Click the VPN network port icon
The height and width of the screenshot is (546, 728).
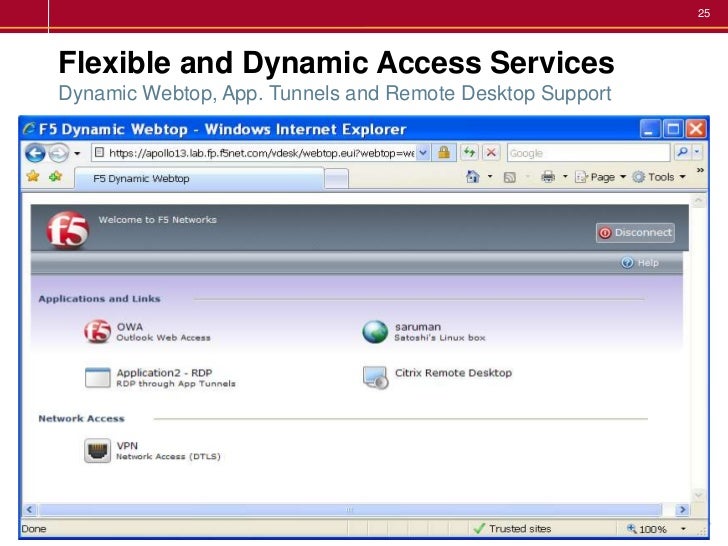[98, 450]
